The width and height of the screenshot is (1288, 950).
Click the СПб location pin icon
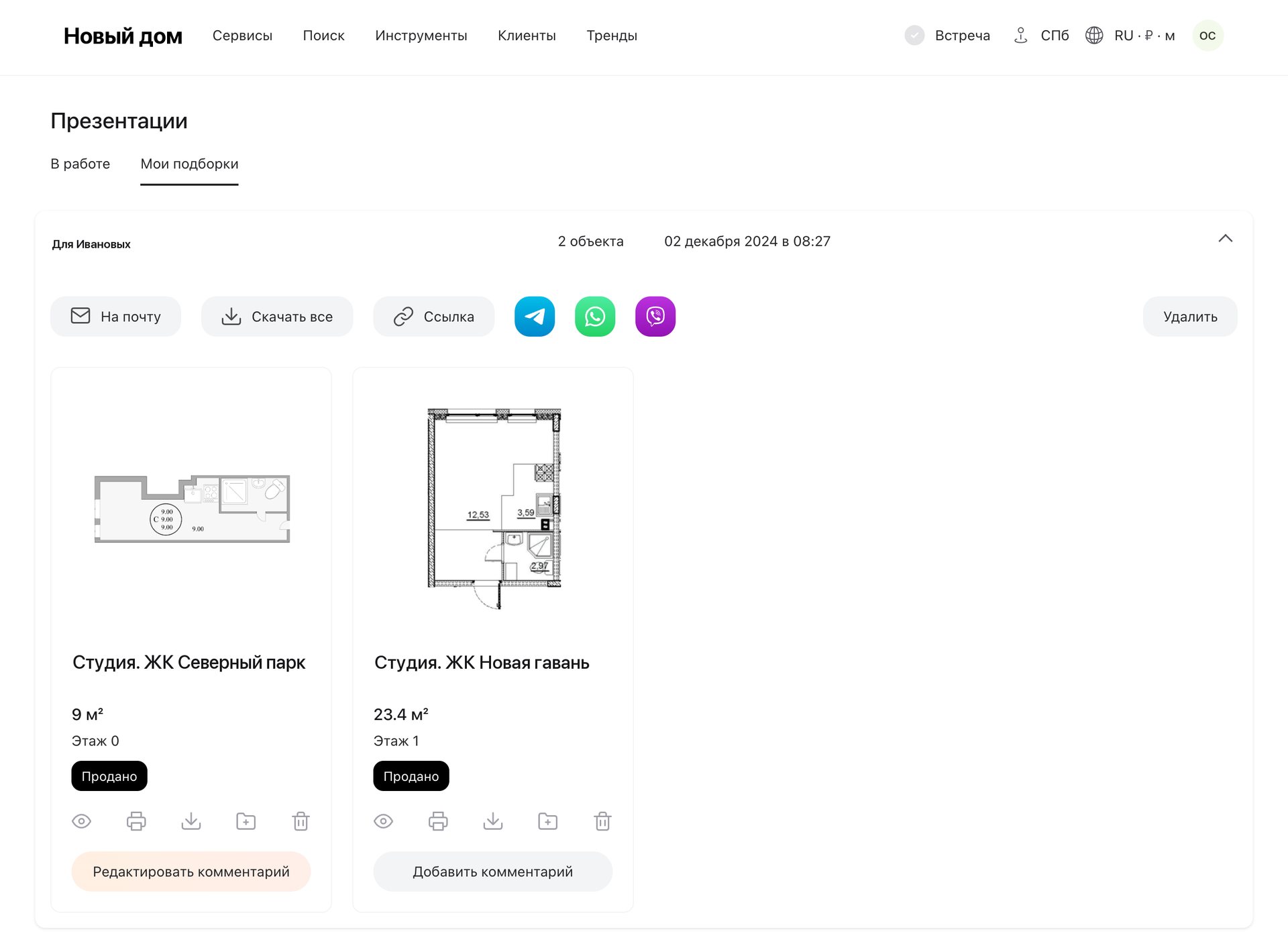[1020, 36]
